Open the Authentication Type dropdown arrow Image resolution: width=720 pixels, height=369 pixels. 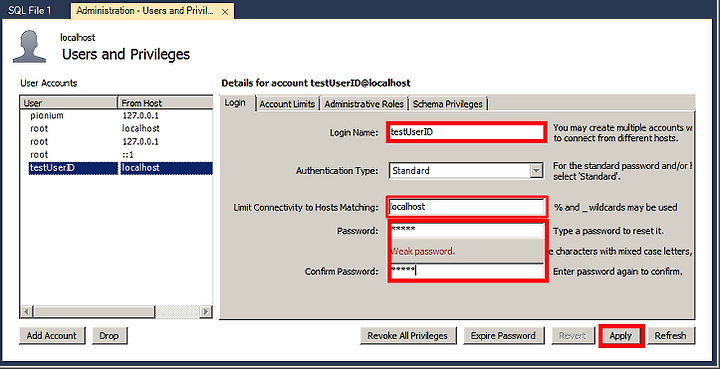(536, 171)
